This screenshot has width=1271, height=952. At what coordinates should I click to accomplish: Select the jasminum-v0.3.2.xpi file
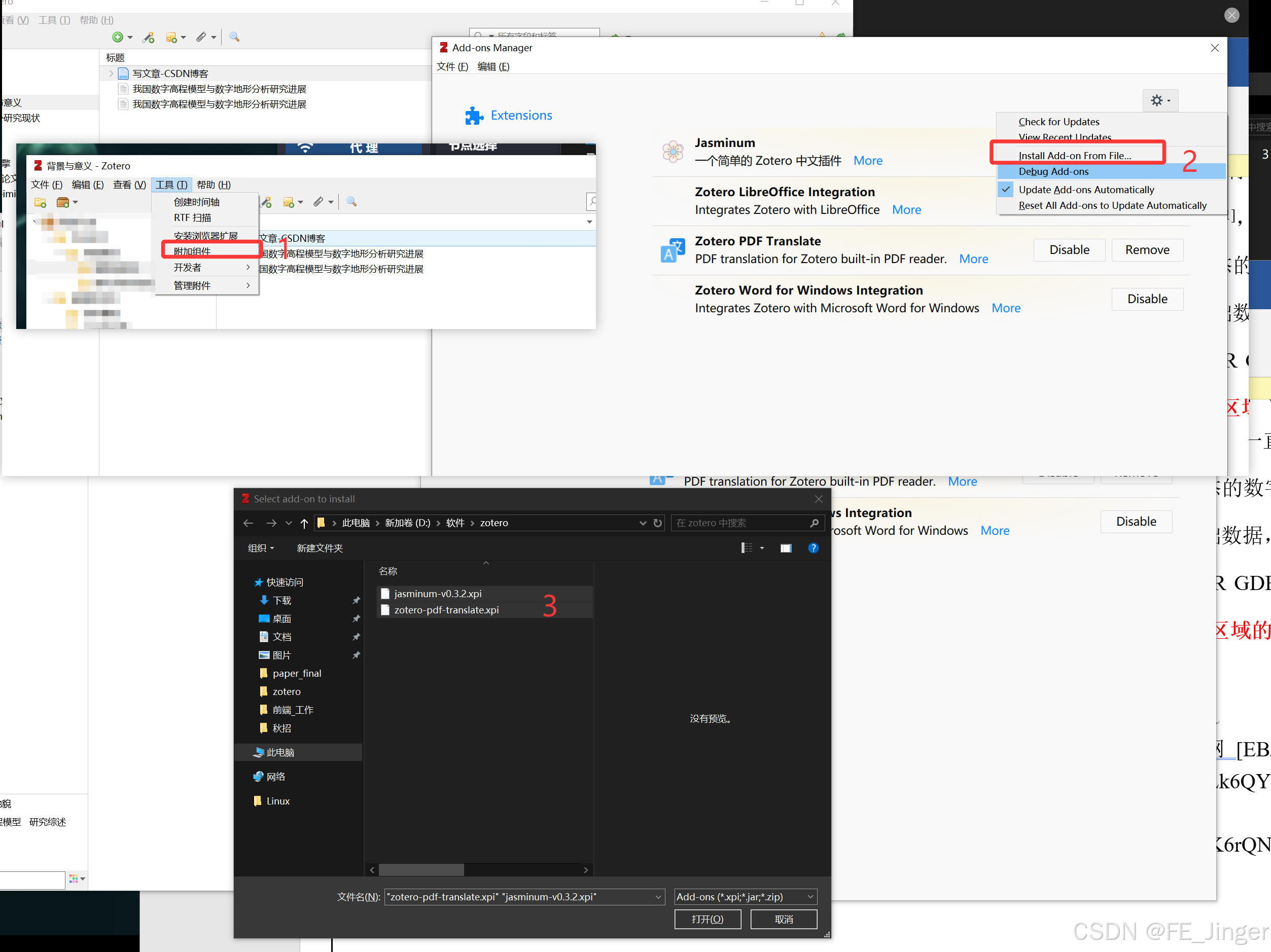484,593
